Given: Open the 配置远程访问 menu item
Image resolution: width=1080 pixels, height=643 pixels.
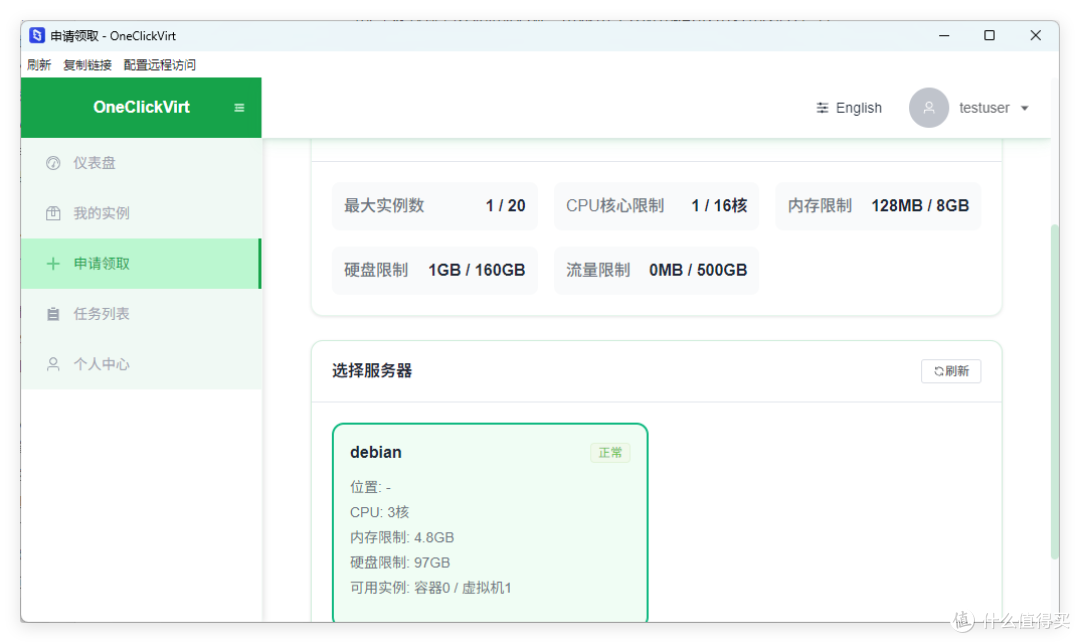Looking at the screenshot, I should (160, 65).
